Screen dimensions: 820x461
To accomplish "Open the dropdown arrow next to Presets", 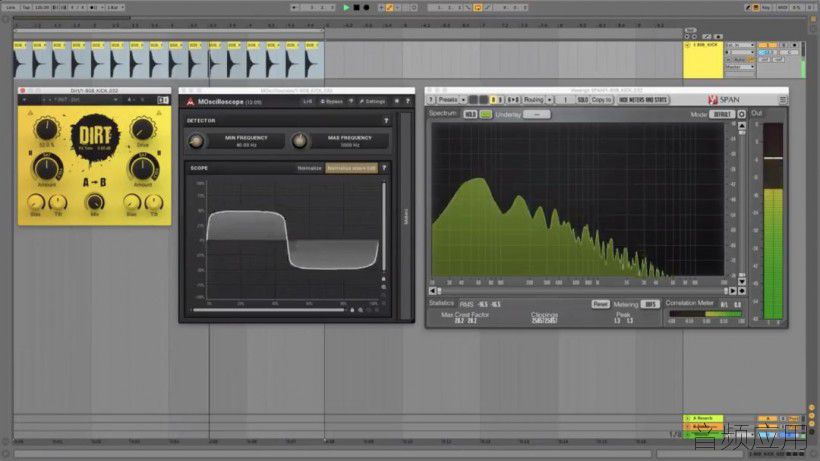I will pyautogui.click(x=463, y=99).
